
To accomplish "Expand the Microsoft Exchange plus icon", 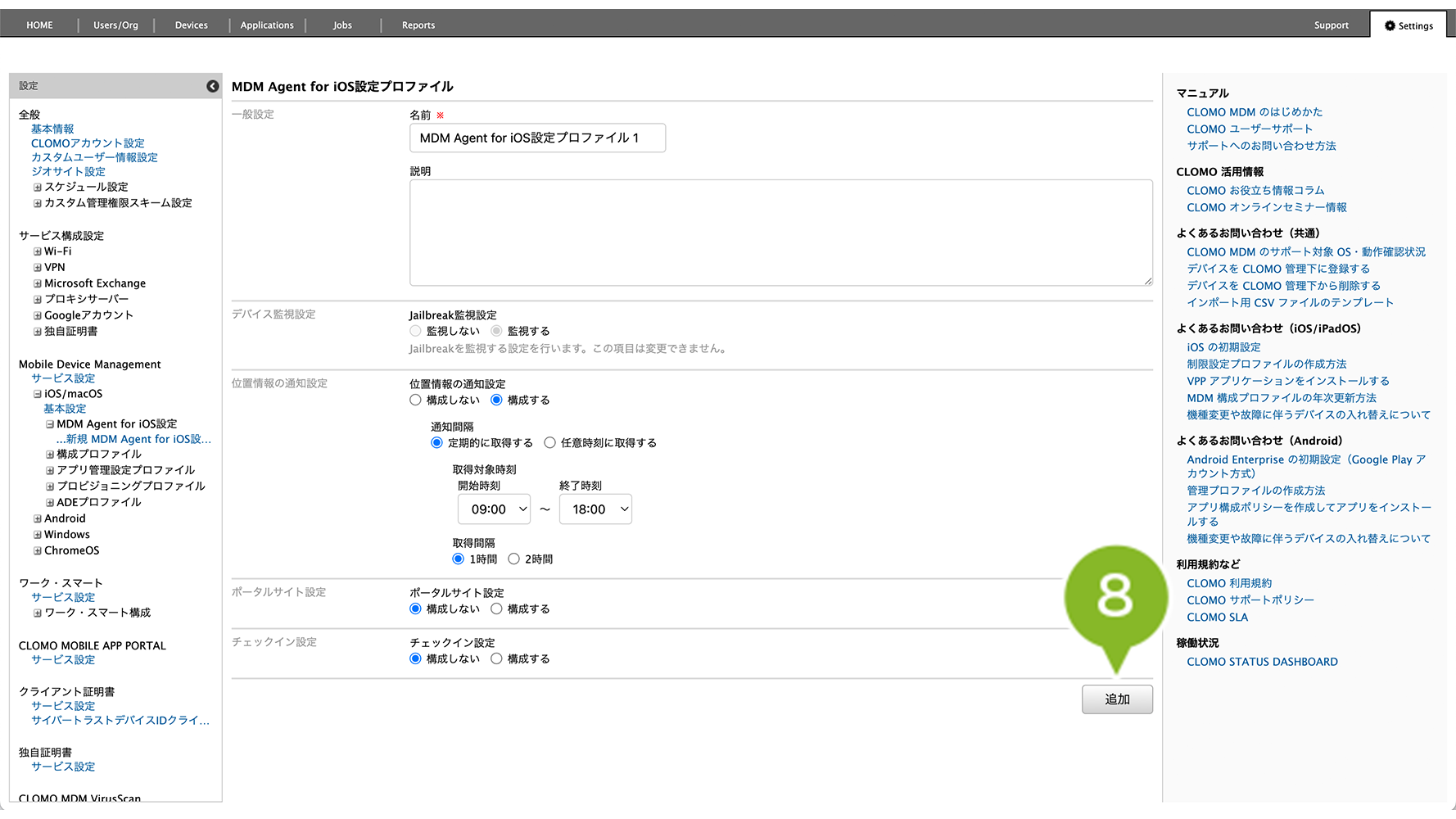I will point(37,284).
